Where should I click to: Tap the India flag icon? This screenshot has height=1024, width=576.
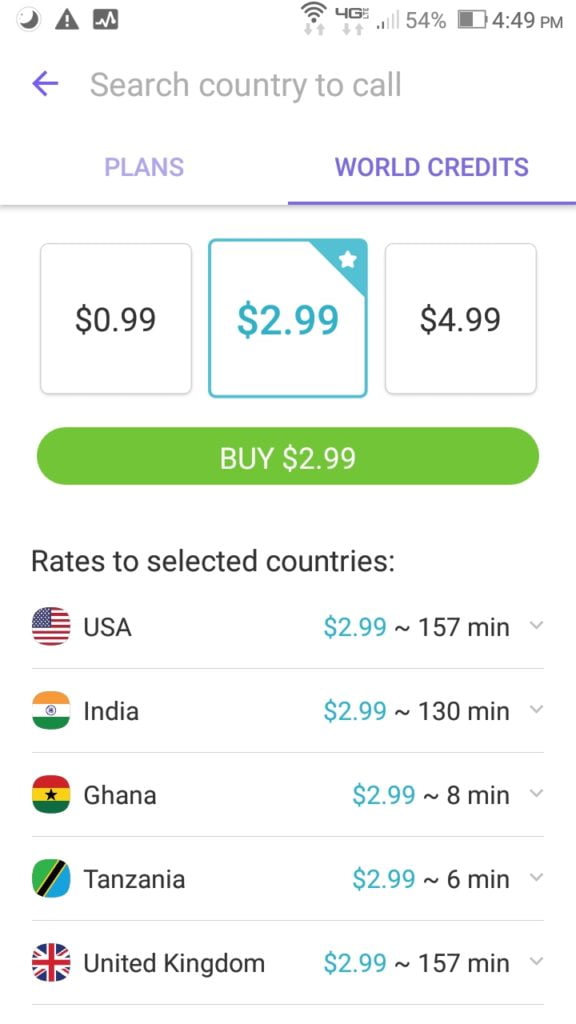51,710
